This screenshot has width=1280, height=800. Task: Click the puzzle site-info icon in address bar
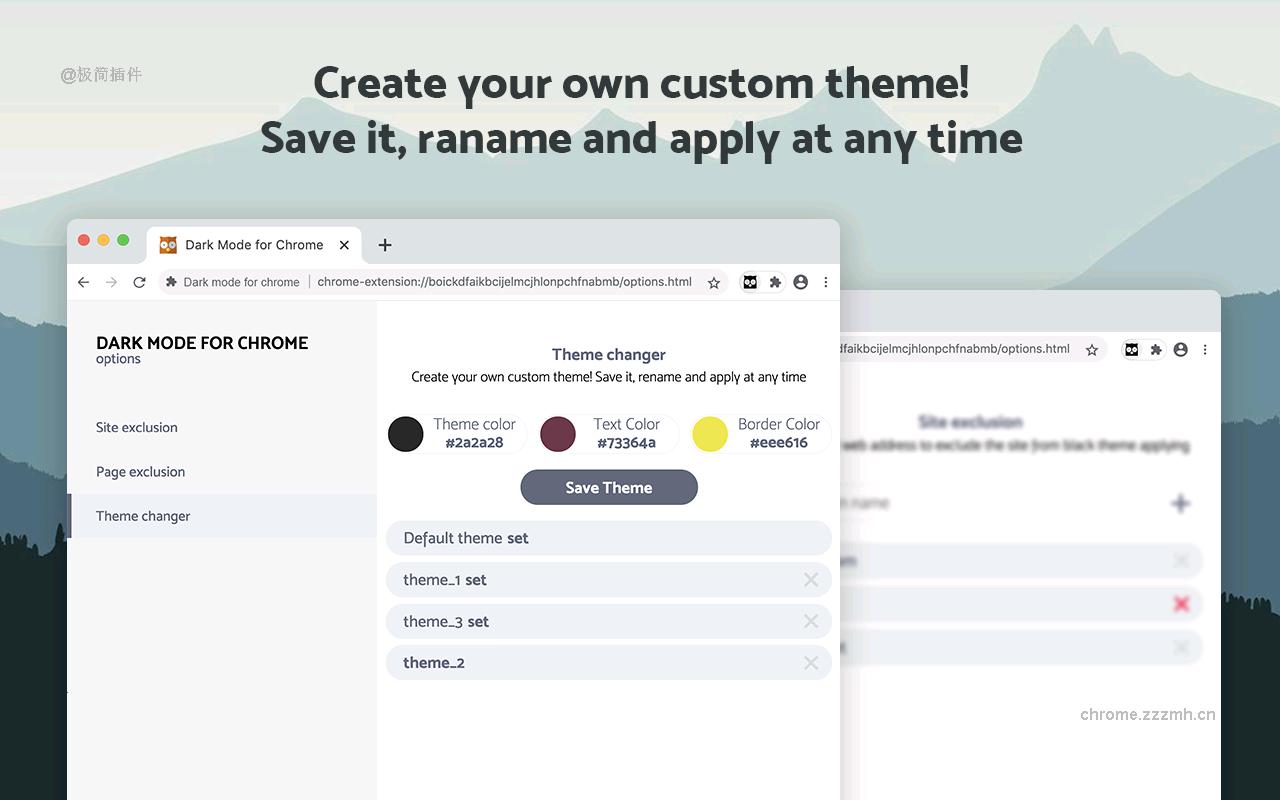coord(171,282)
